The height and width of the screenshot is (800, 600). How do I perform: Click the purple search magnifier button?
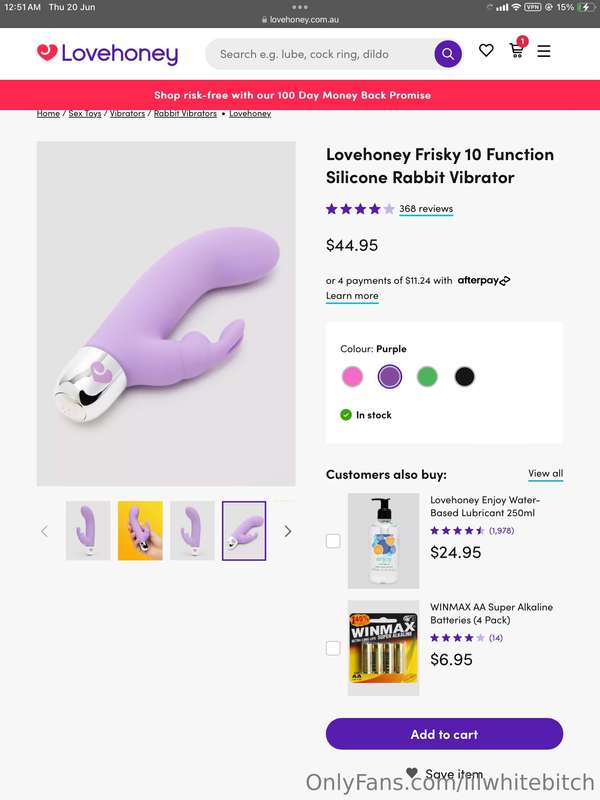click(x=448, y=54)
